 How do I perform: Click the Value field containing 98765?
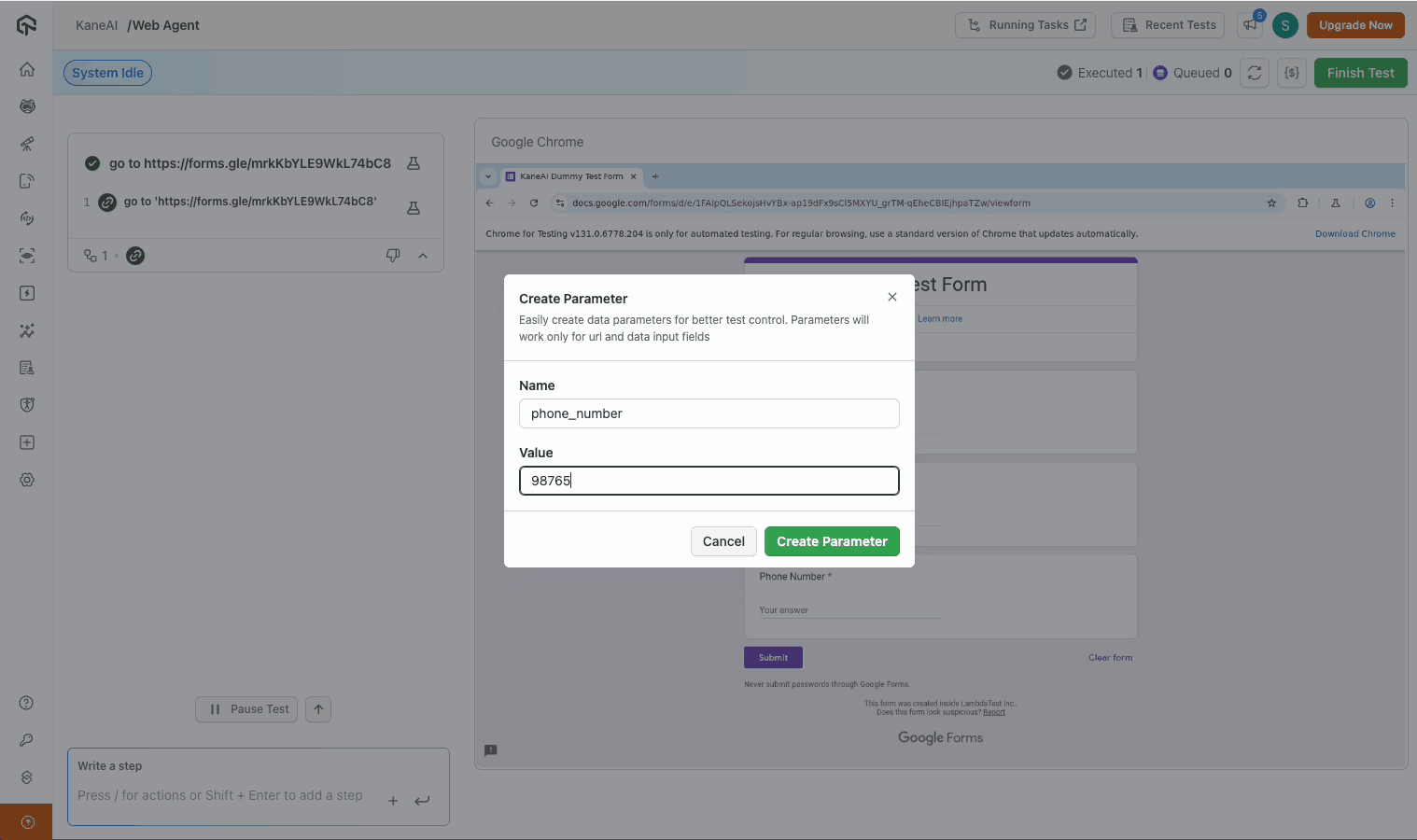coord(708,481)
